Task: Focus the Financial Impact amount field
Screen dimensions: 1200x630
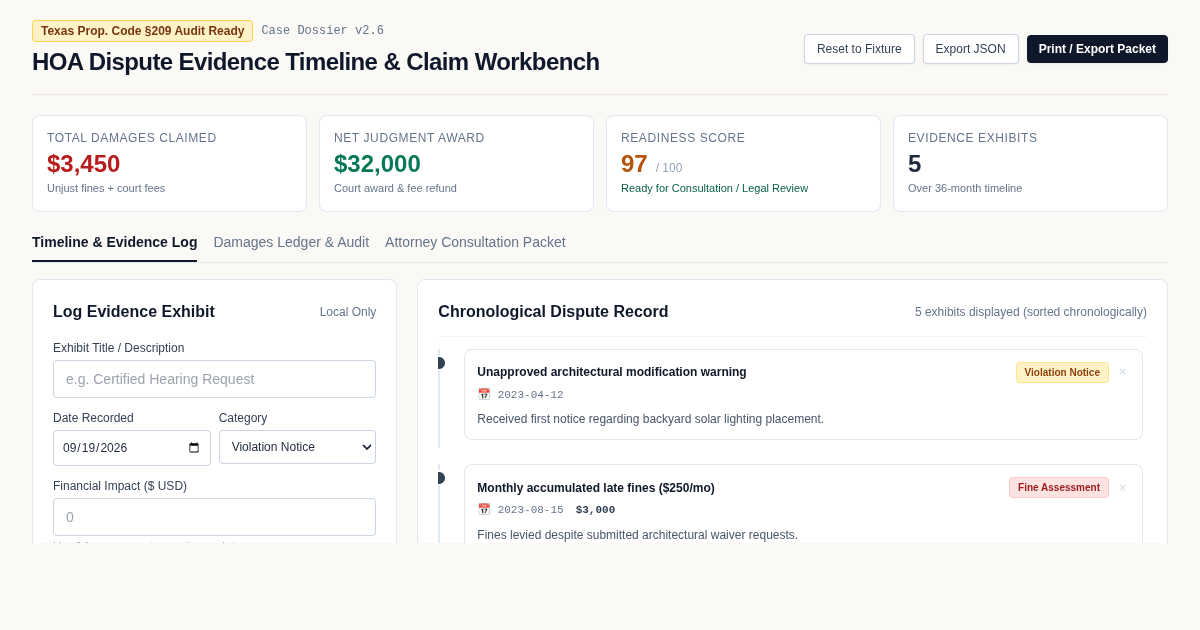Action: point(214,517)
